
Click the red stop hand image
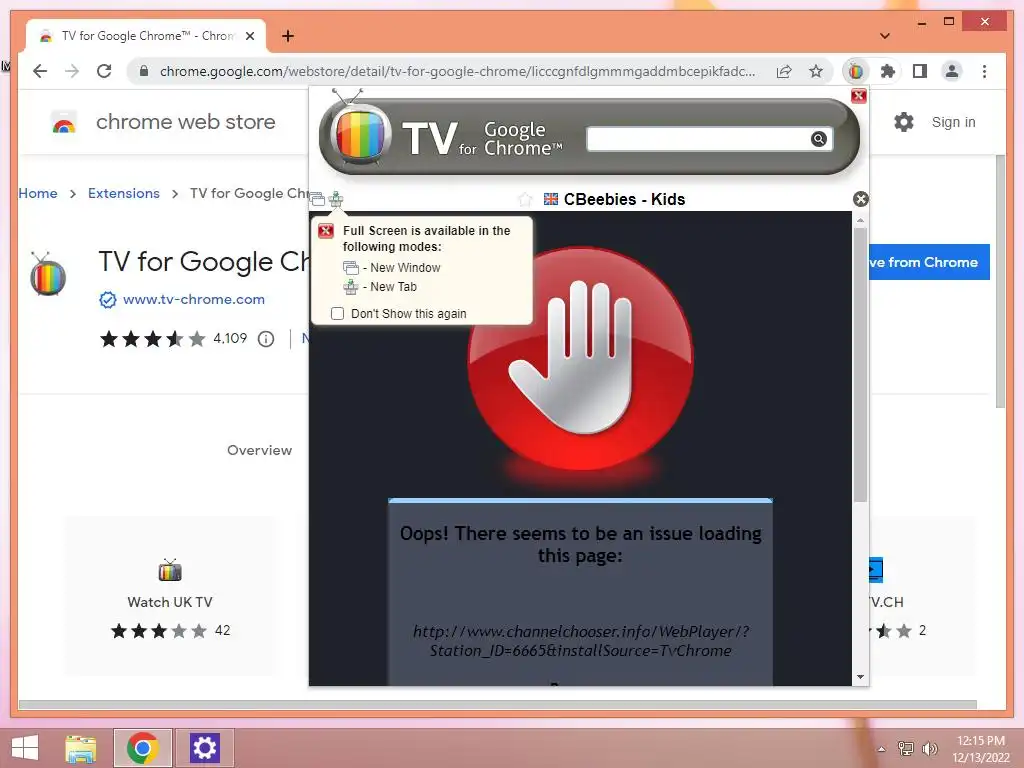click(581, 358)
